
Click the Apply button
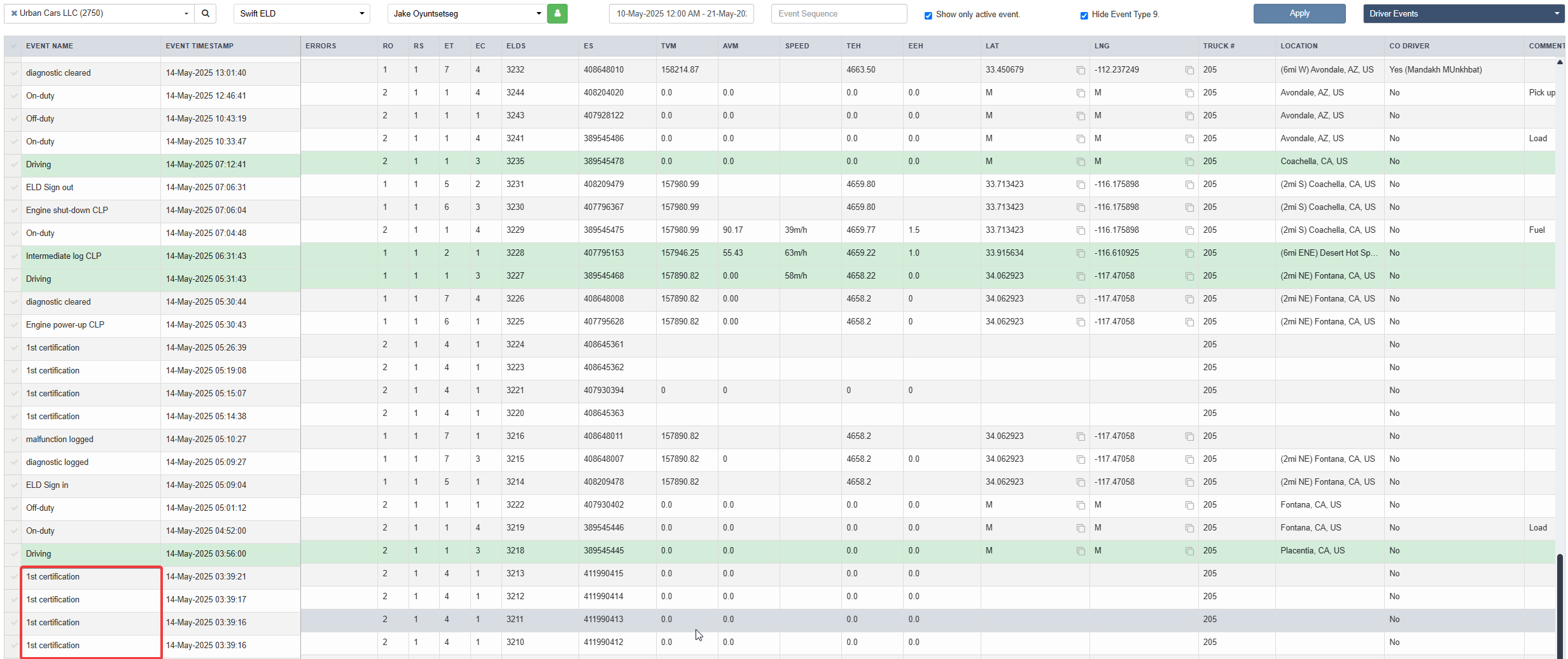[1299, 13]
